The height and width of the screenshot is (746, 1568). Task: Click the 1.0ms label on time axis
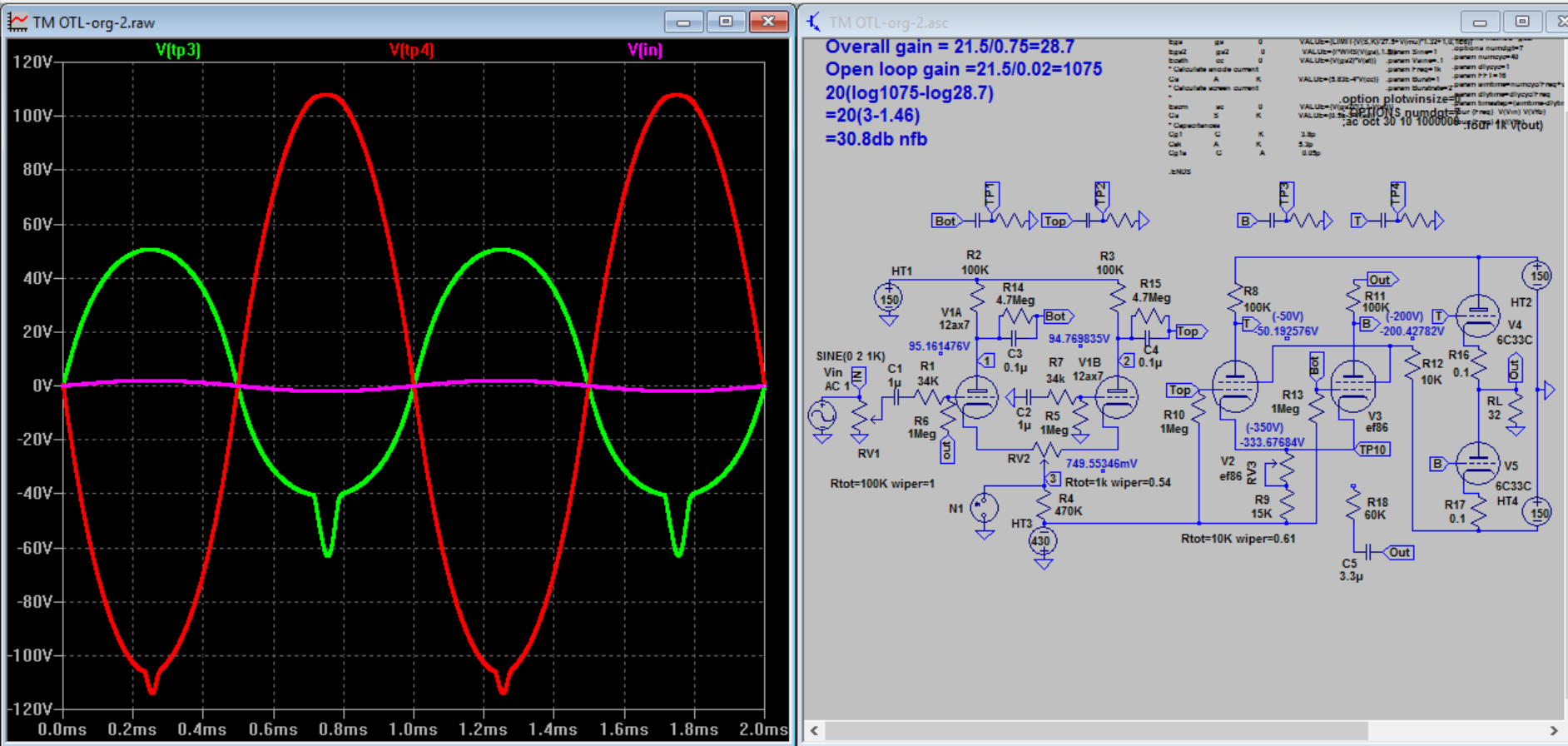coord(413,729)
